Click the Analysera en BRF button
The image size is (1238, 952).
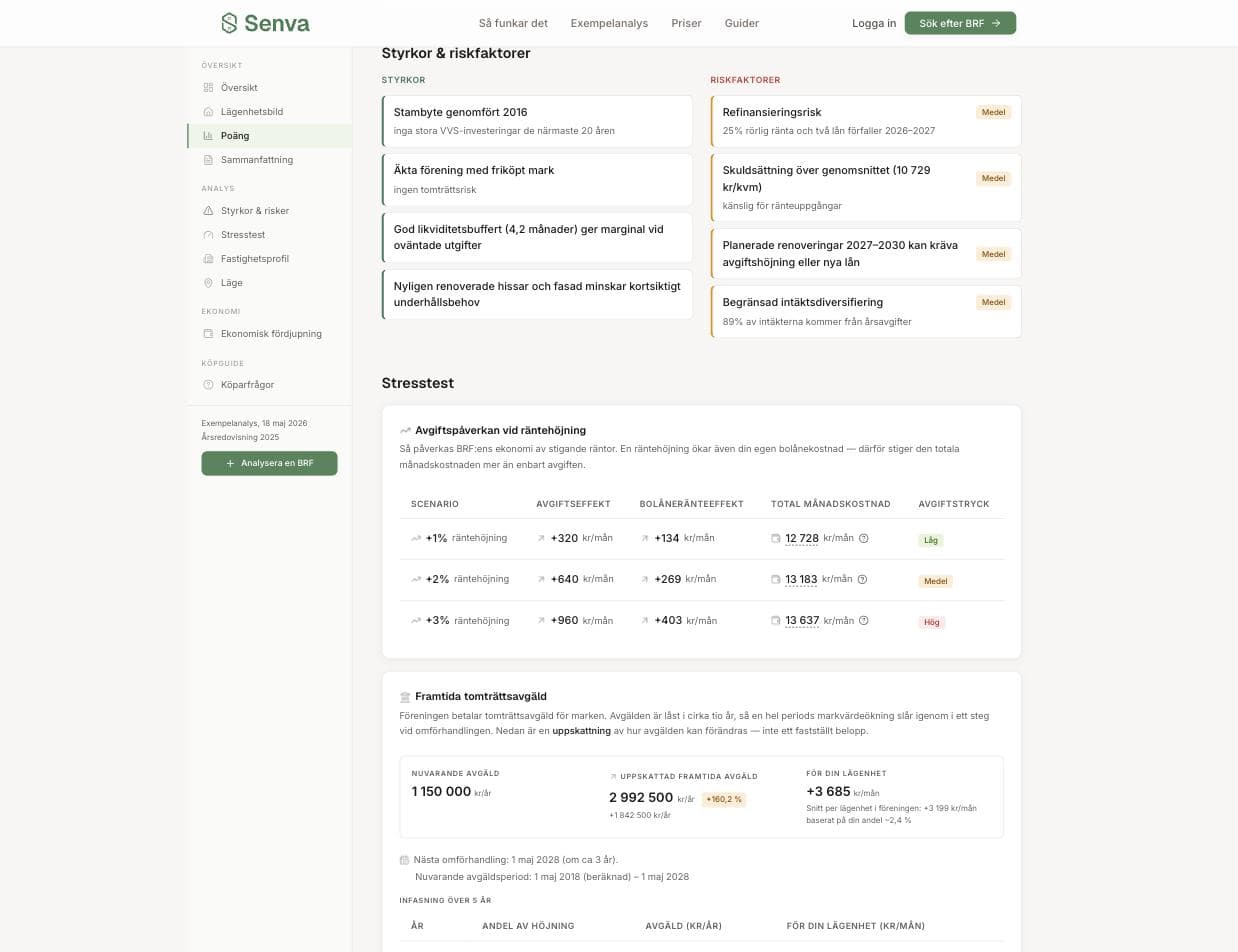269,463
